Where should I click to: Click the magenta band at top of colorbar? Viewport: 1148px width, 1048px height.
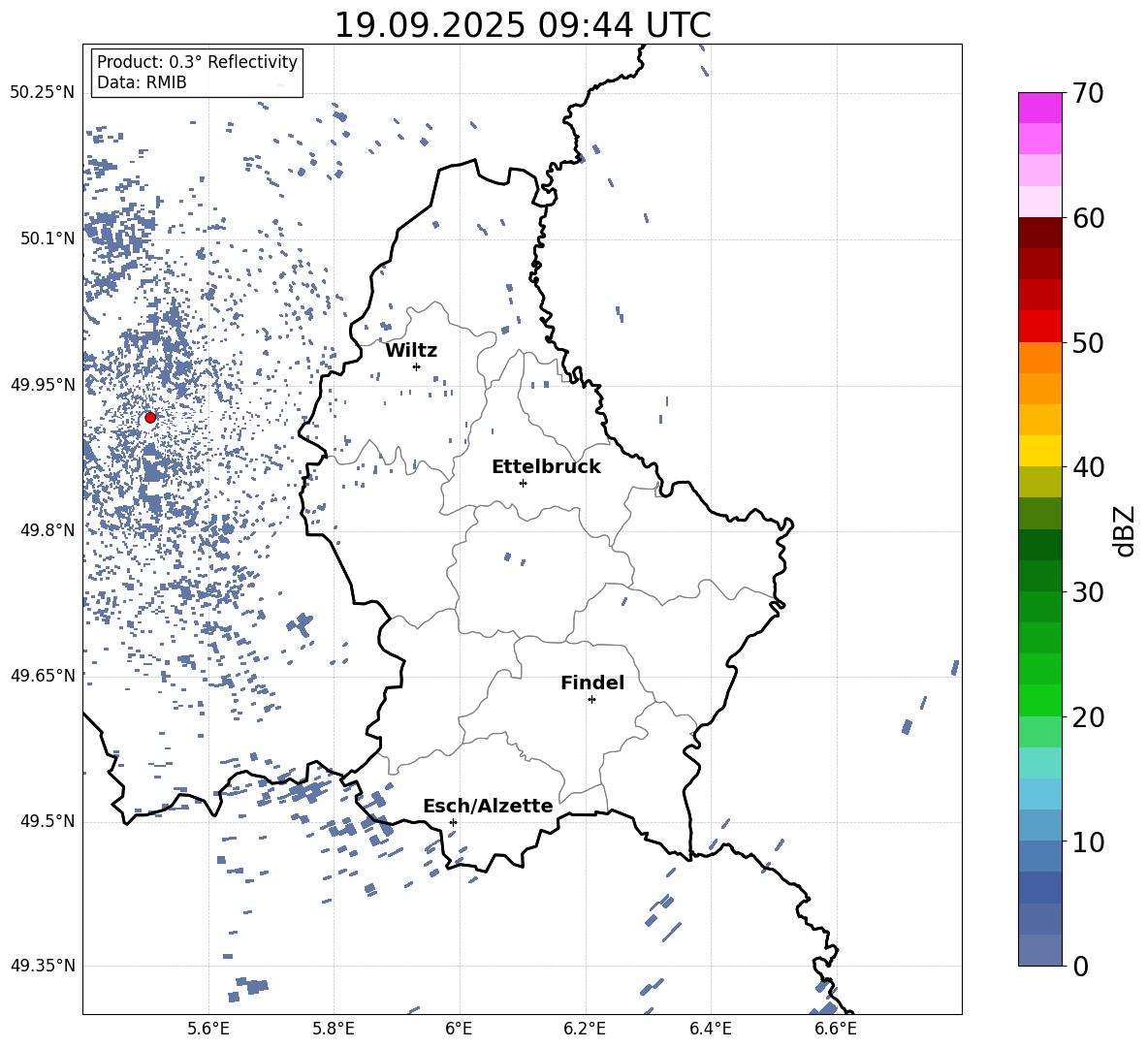[x=1039, y=108]
